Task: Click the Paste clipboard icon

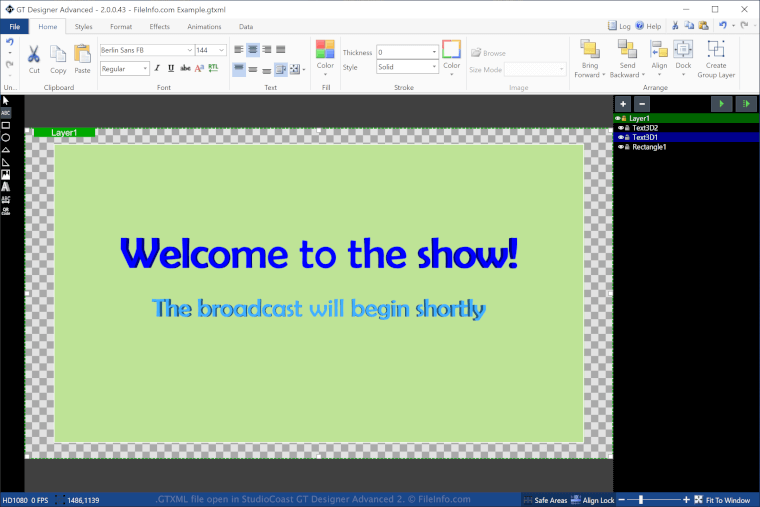Action: (82, 54)
